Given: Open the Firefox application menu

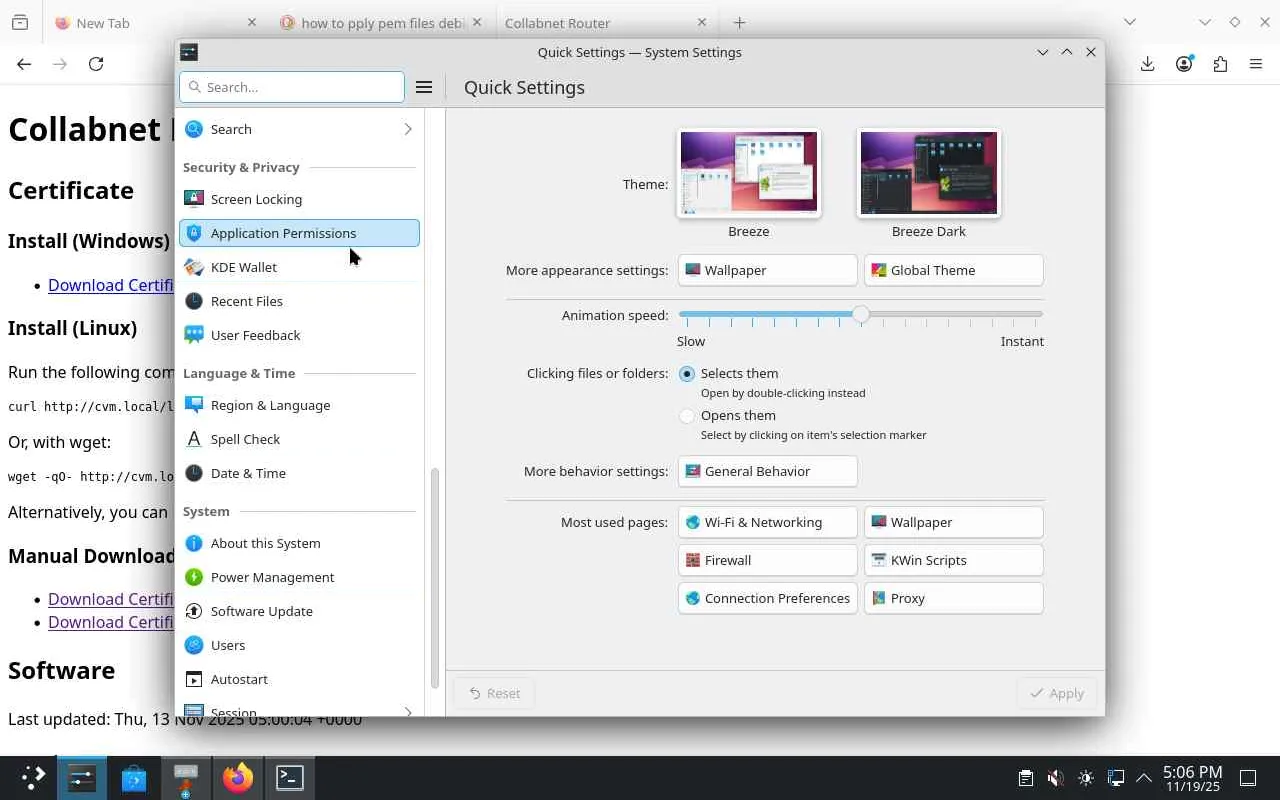Looking at the screenshot, I should click(x=1256, y=64).
